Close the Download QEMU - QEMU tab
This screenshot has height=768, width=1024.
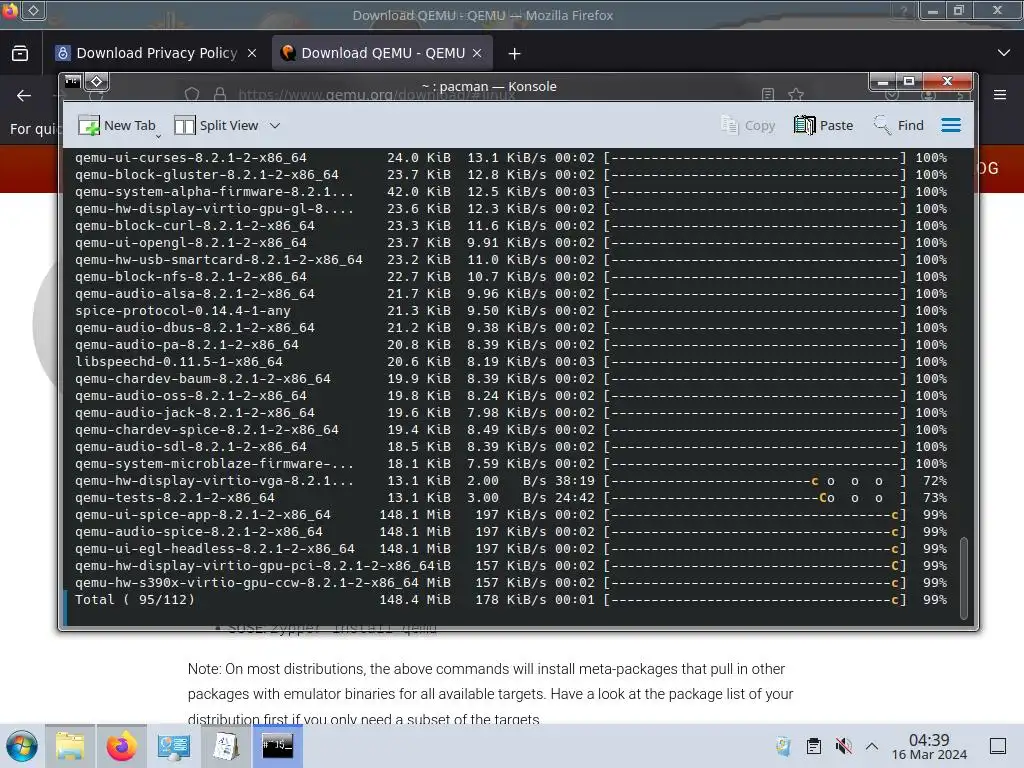point(477,54)
